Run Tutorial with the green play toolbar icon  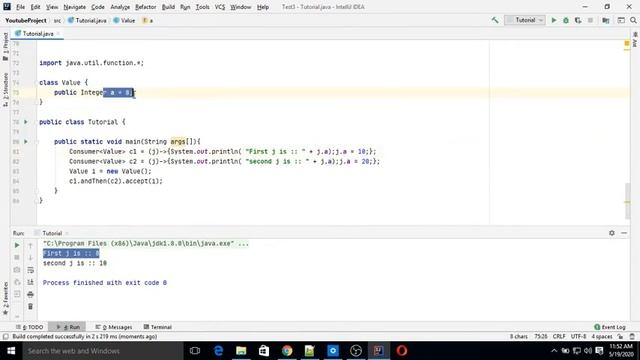(554, 20)
